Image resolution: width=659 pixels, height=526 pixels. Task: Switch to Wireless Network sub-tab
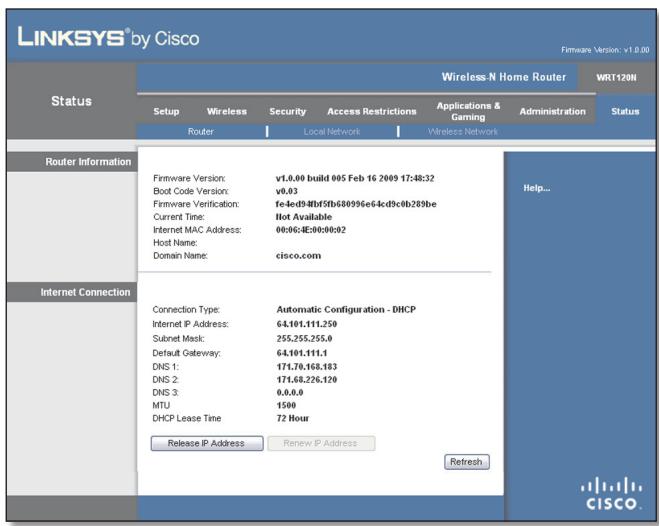tap(462, 132)
